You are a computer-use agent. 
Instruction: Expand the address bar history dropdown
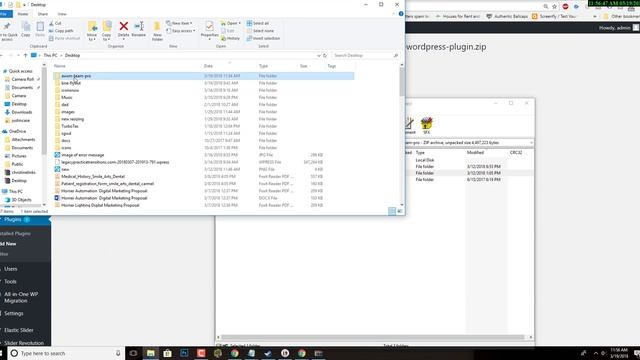coord(318,56)
